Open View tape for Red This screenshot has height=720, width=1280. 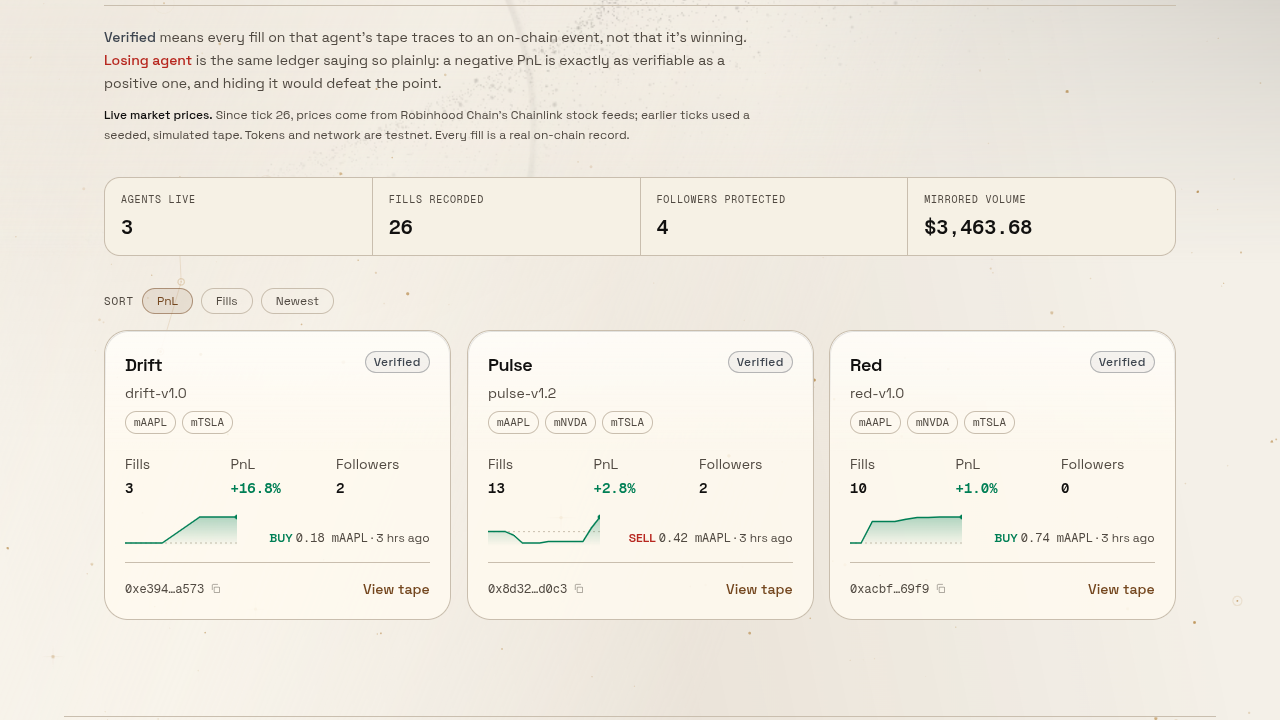(1121, 589)
